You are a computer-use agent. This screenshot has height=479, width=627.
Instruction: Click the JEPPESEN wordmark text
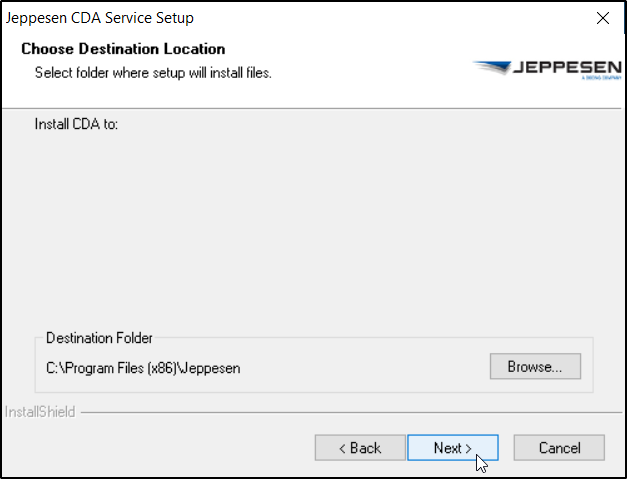pyautogui.click(x=559, y=68)
